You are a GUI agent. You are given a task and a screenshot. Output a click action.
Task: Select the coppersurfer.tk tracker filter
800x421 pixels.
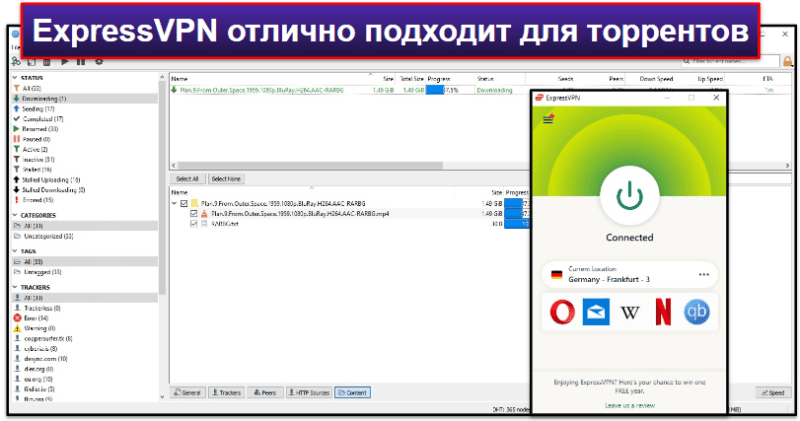pos(84,339)
